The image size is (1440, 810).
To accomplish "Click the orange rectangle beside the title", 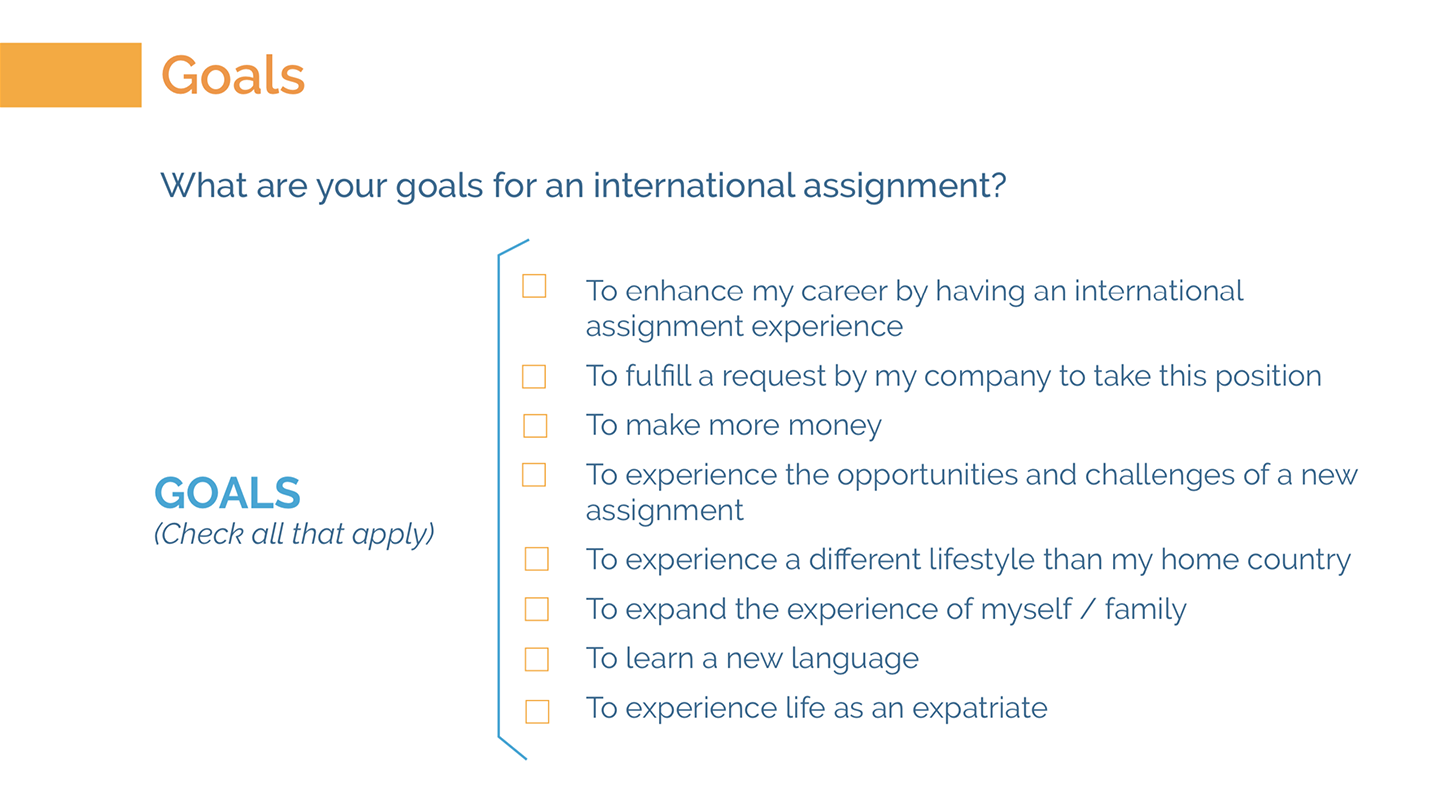I will pos(70,75).
